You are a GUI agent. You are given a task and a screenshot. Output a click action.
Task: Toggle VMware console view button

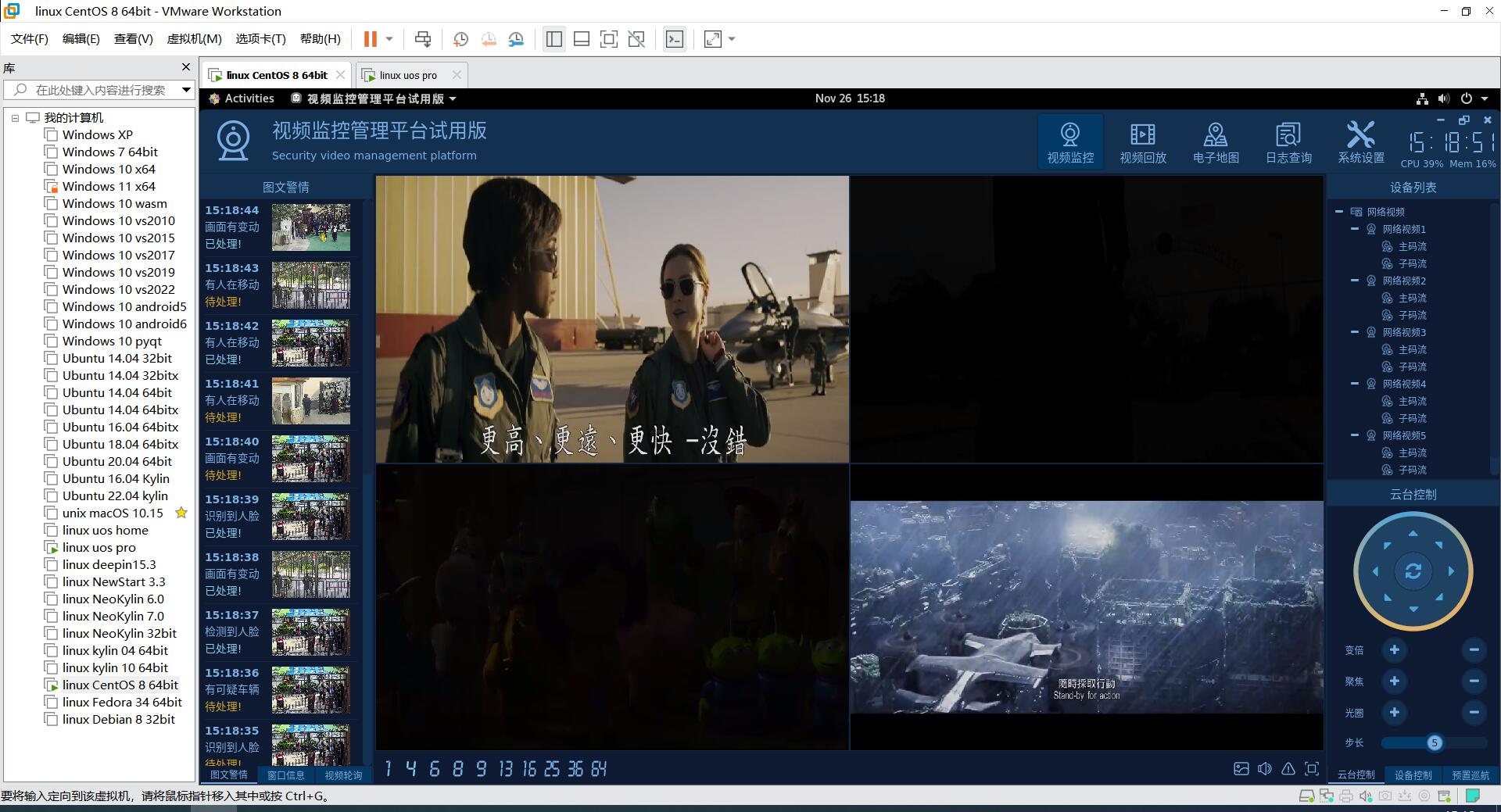tap(674, 39)
